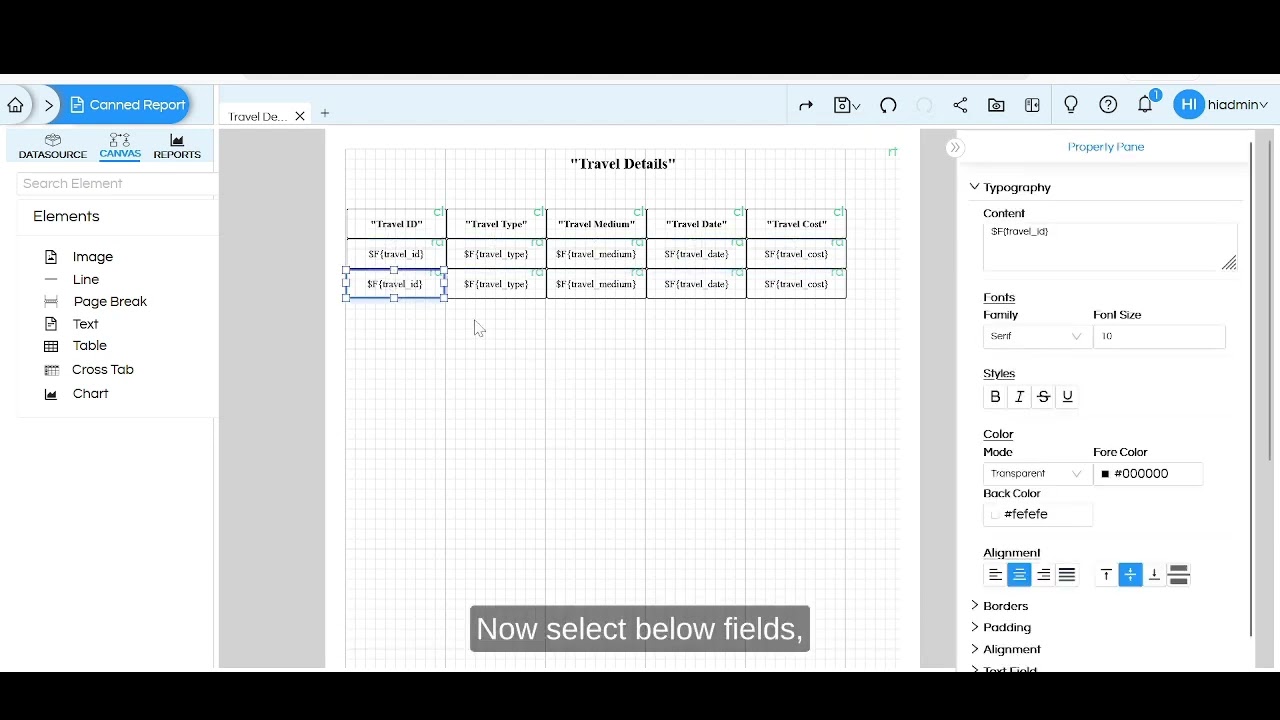Toggle bold style
The image size is (1280, 720).
point(995,397)
